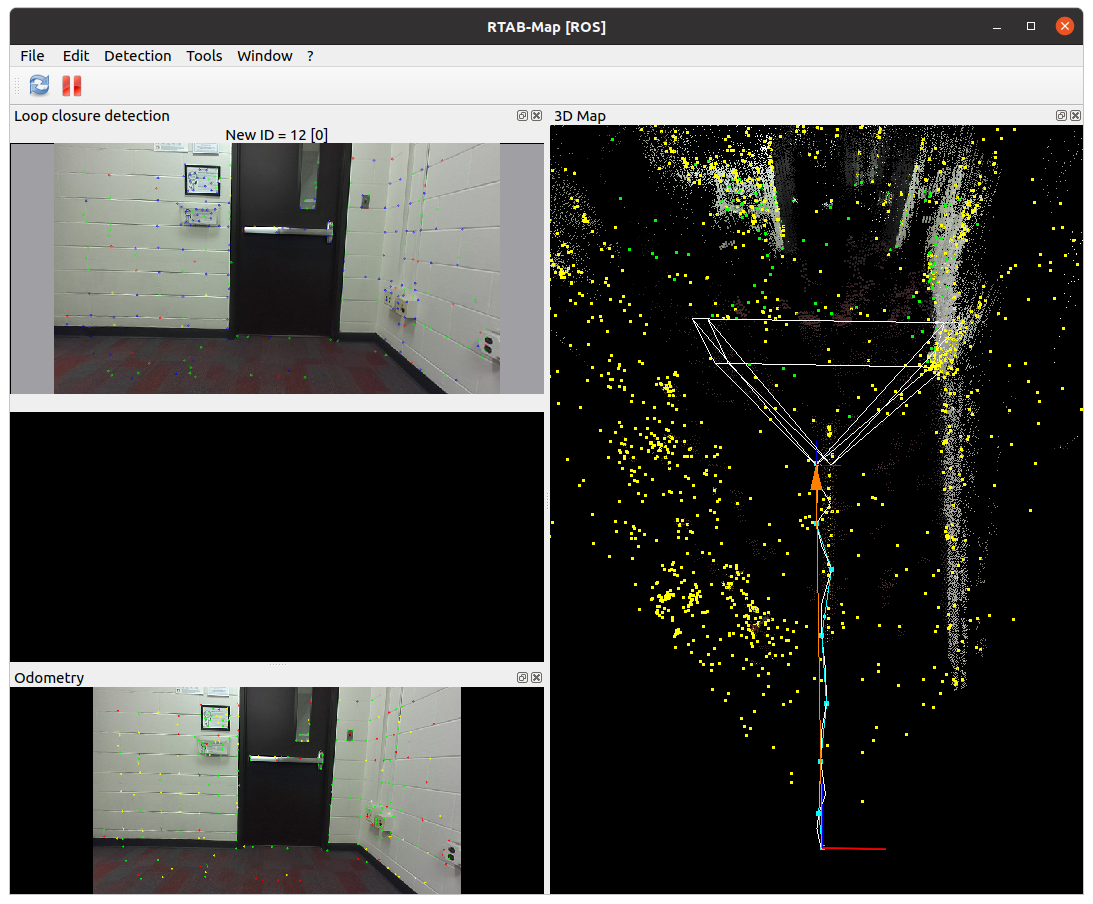Undock the 3D Map panel
The width and height of the screenshot is (1093, 904).
(1061, 116)
